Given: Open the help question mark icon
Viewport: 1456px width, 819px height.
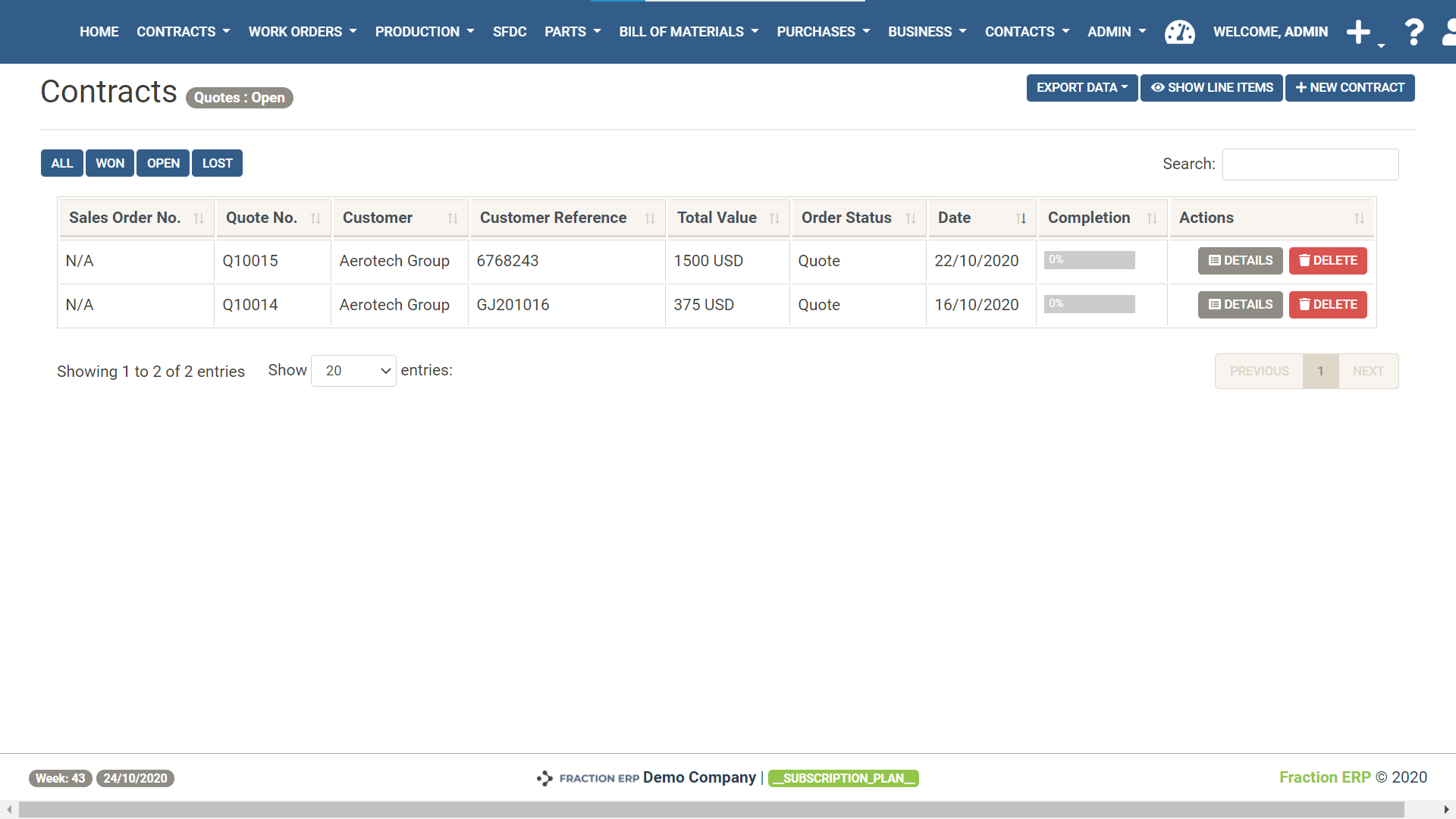Looking at the screenshot, I should (x=1414, y=32).
